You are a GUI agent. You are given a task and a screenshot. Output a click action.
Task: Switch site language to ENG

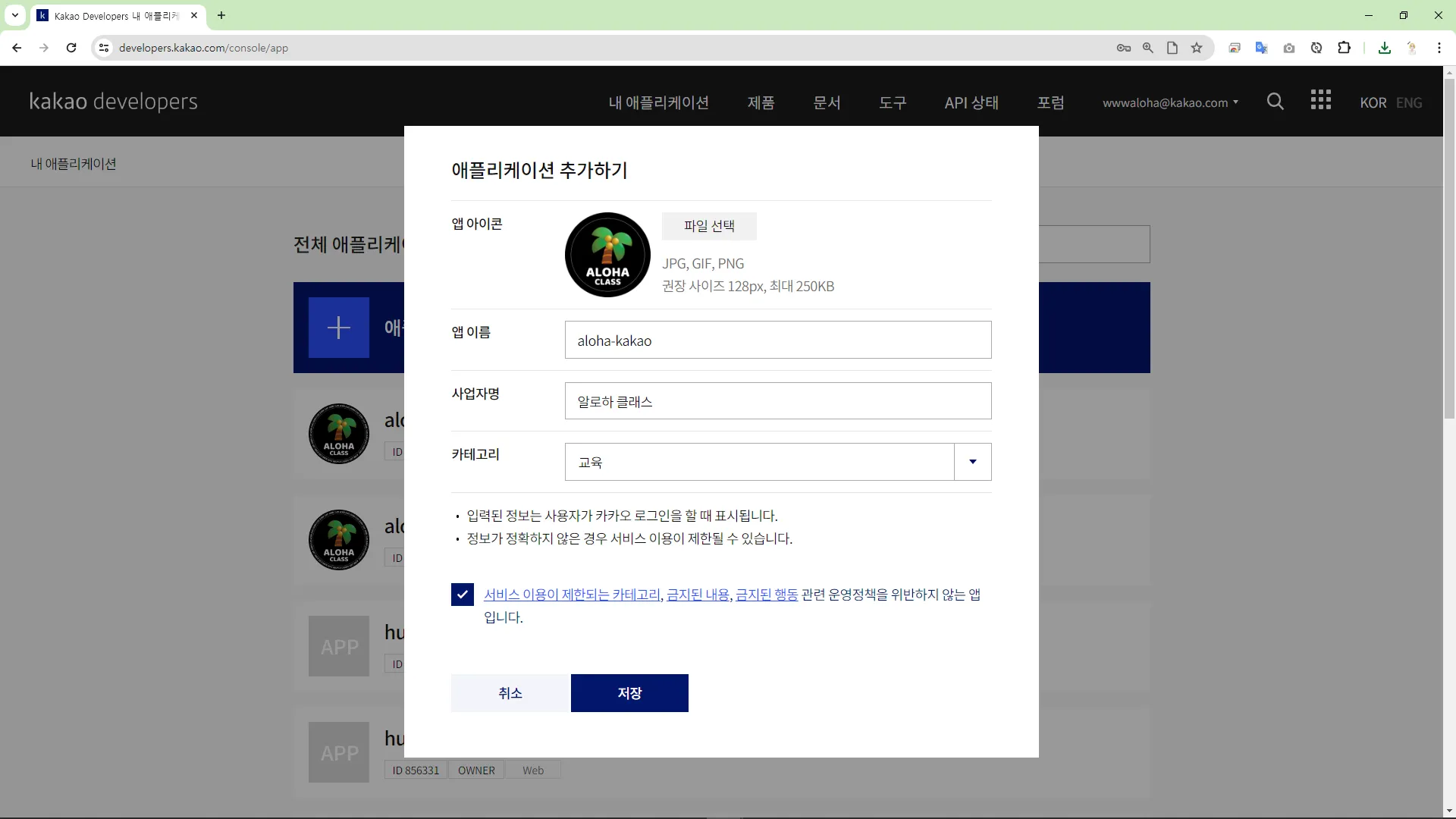1409,102
